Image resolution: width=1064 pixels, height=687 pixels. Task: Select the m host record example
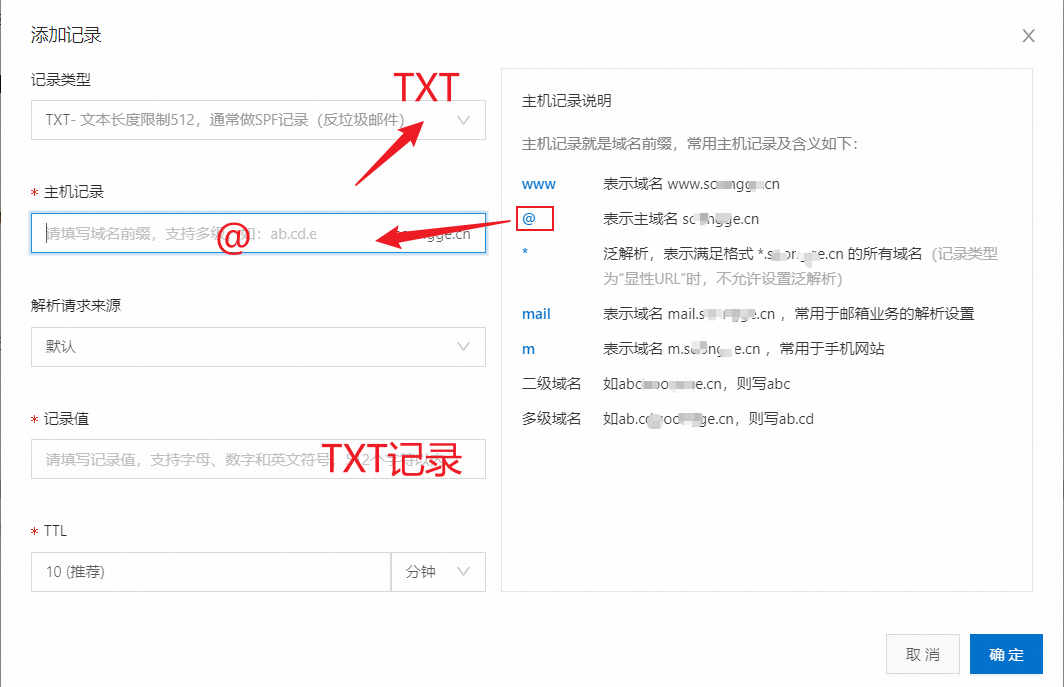tap(528, 350)
